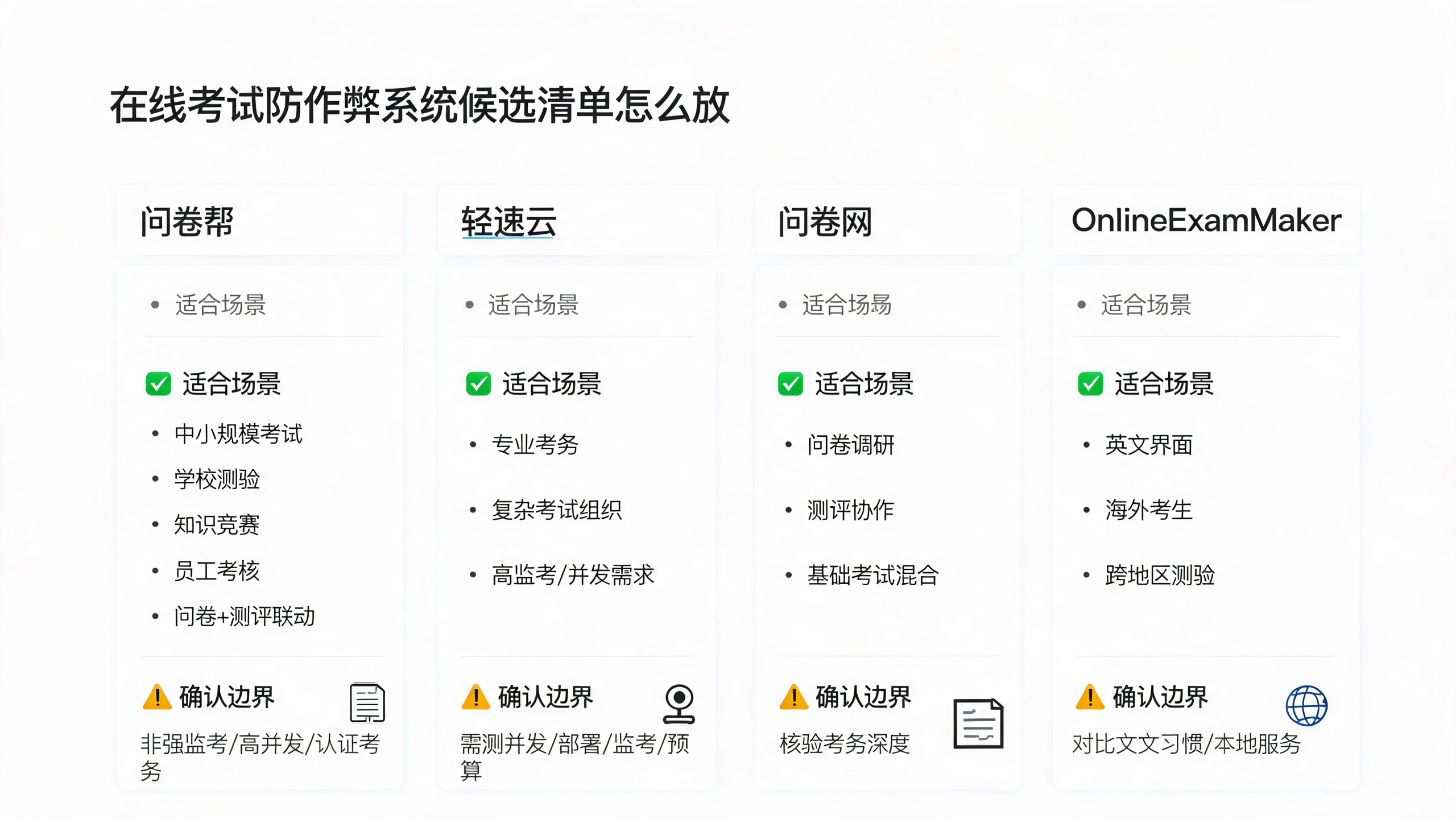The width and height of the screenshot is (1456, 819).
Task: Click the grey 适合场景 label under 轻速云
Action: coord(533,305)
